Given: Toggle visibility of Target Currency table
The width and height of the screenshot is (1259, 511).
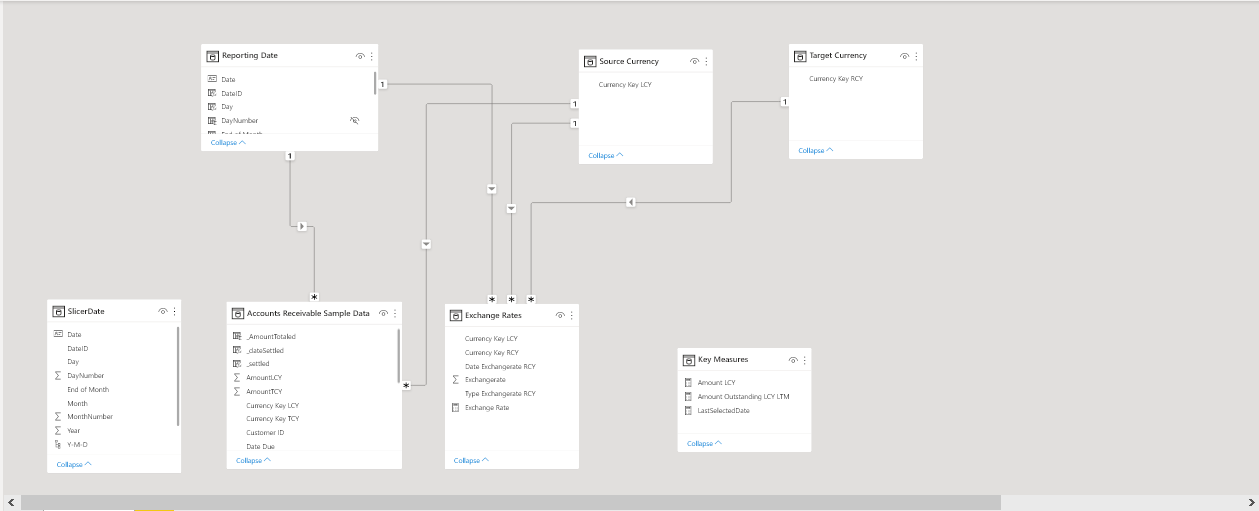Looking at the screenshot, I should click(904, 56).
